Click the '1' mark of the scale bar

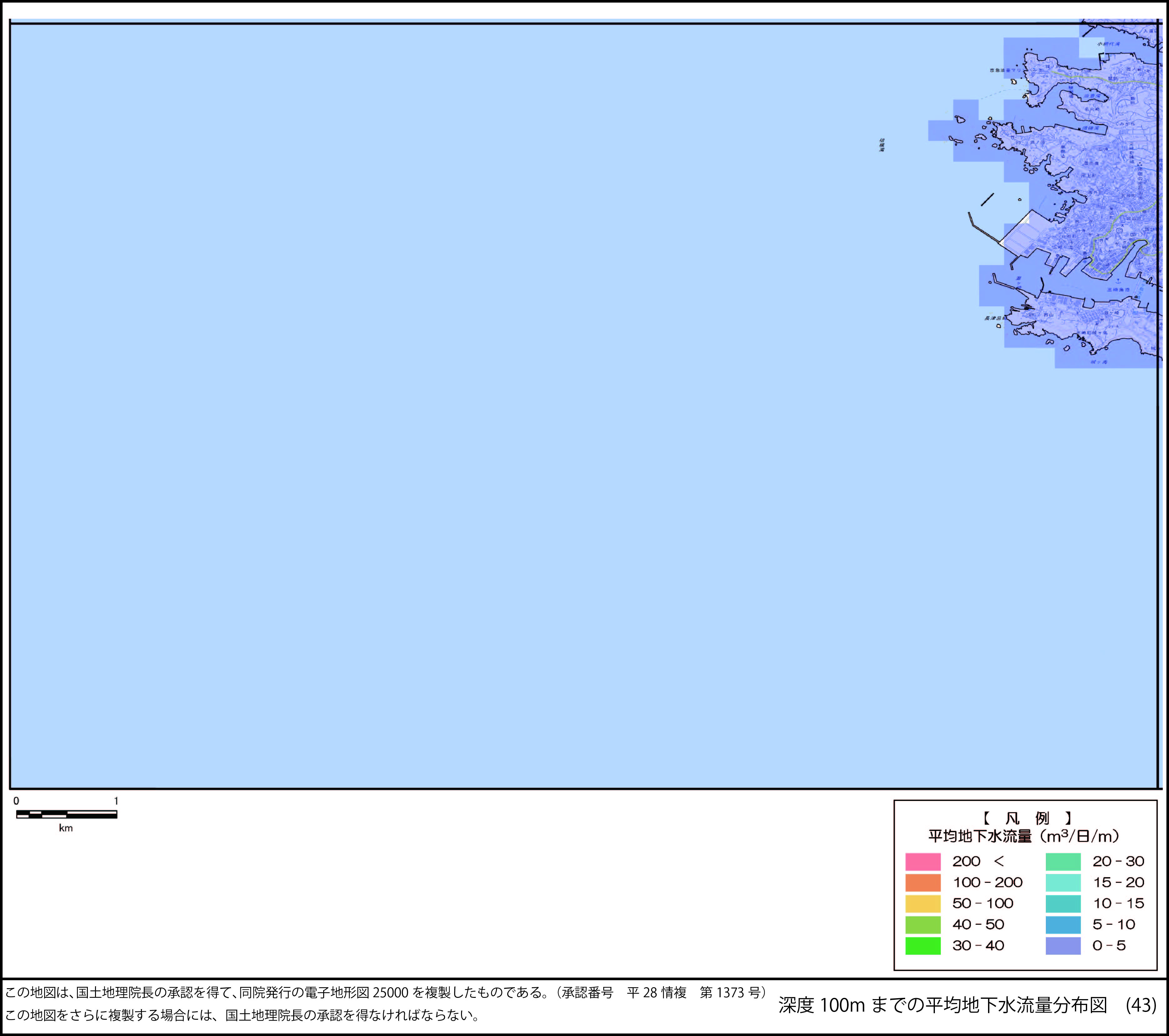coord(116,801)
